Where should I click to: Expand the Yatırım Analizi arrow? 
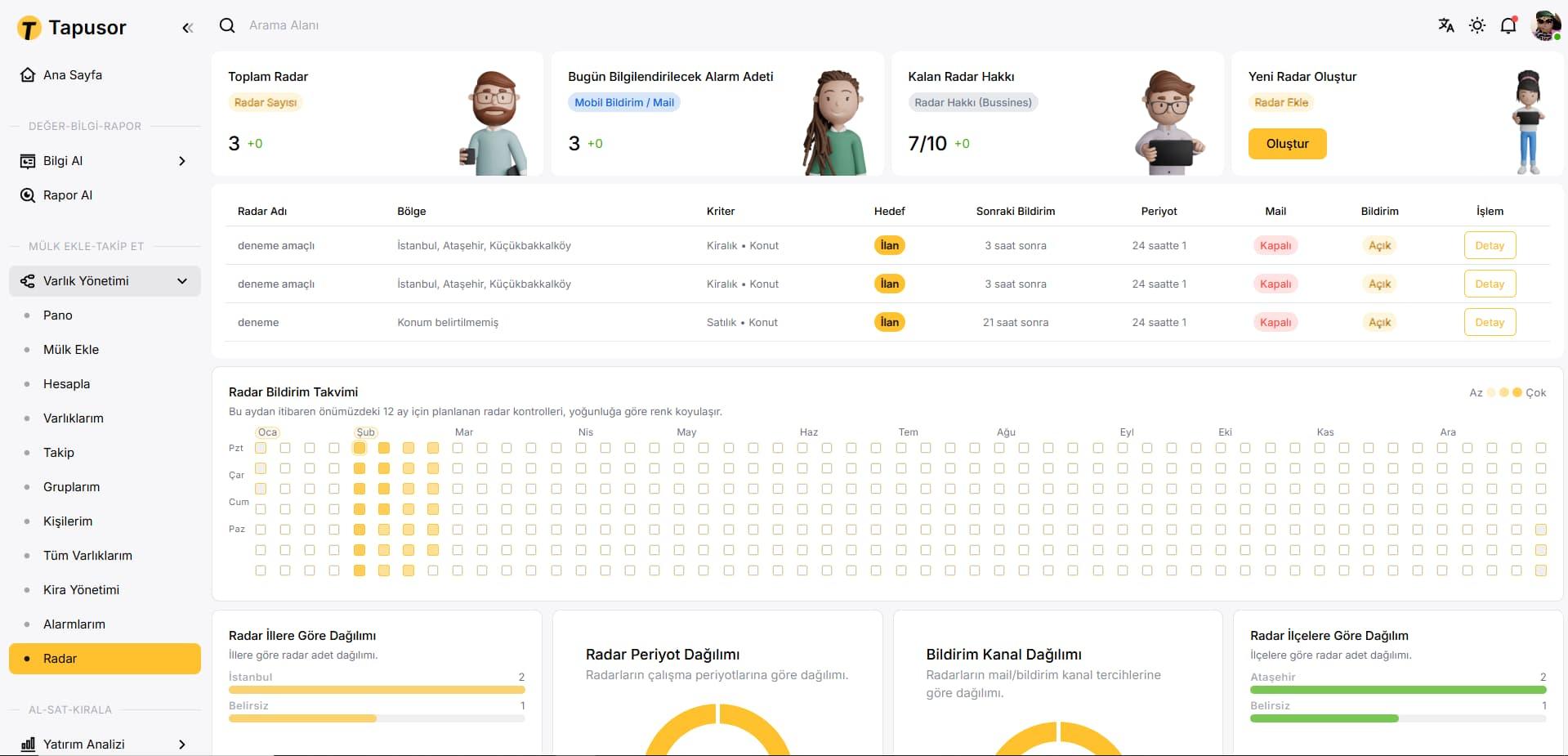click(x=182, y=745)
